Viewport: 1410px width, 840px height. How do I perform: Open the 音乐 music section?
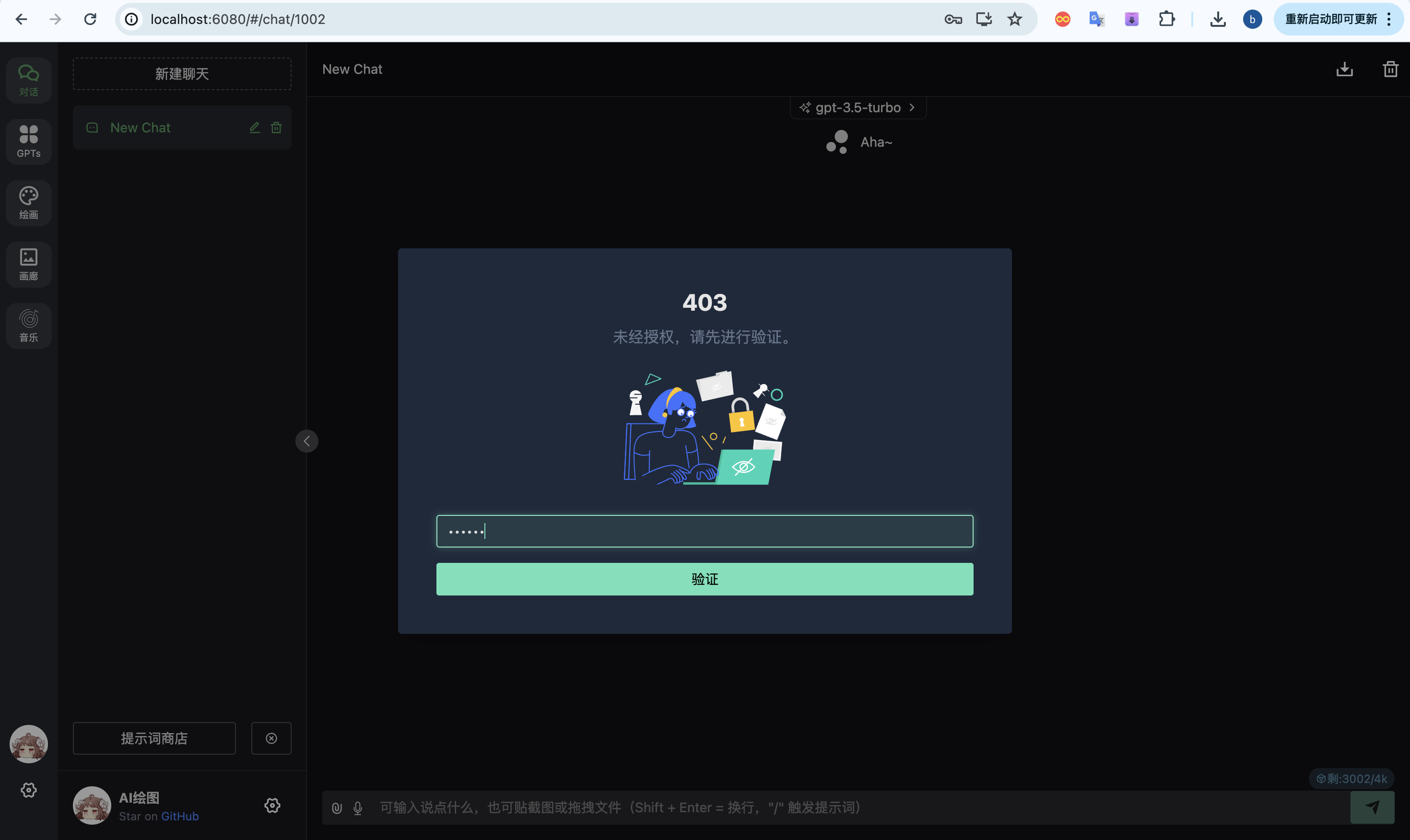click(x=28, y=326)
